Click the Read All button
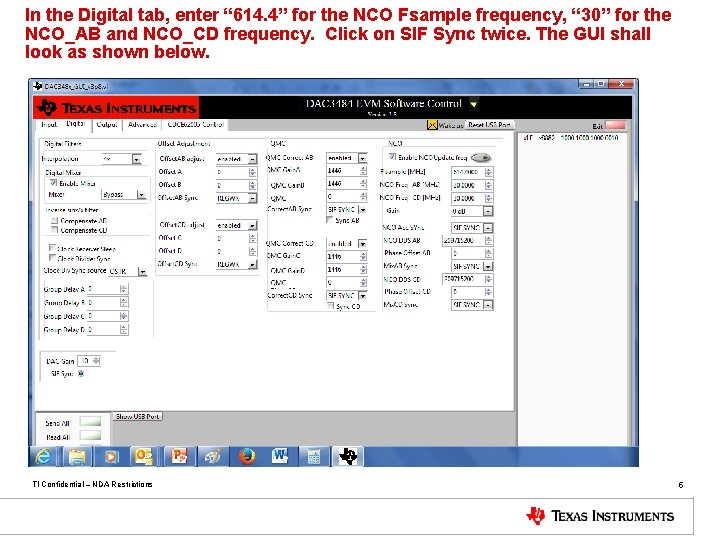This screenshot has height=540, width=720. (90, 435)
